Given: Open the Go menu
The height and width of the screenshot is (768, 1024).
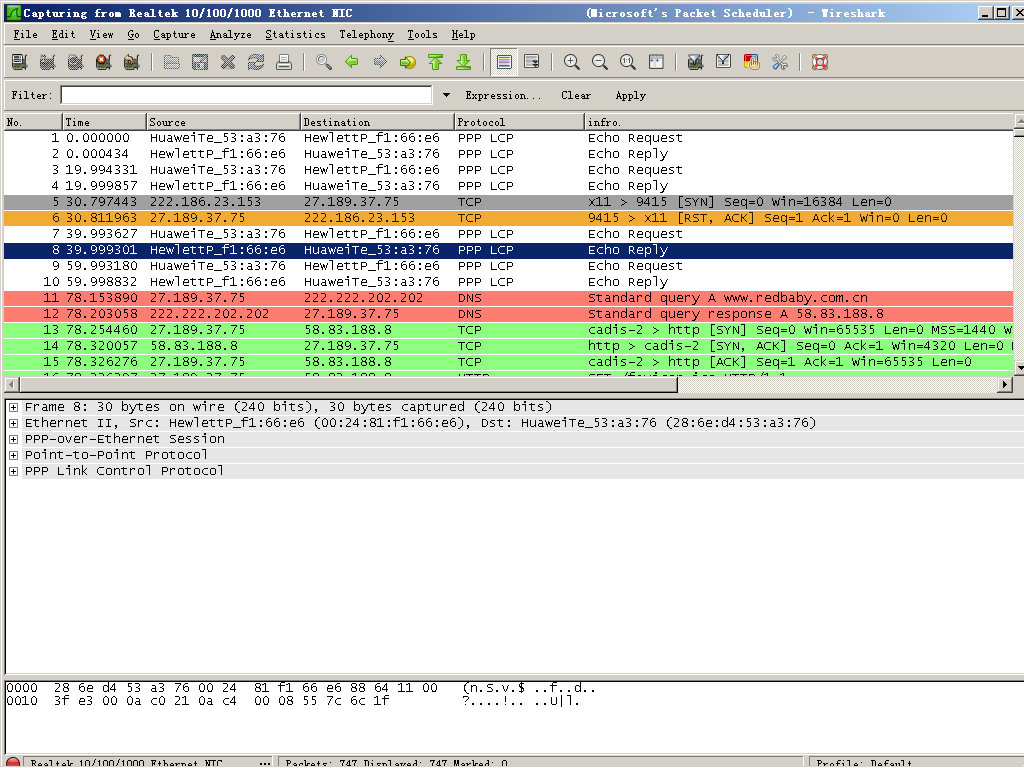Looking at the screenshot, I should coord(133,35).
